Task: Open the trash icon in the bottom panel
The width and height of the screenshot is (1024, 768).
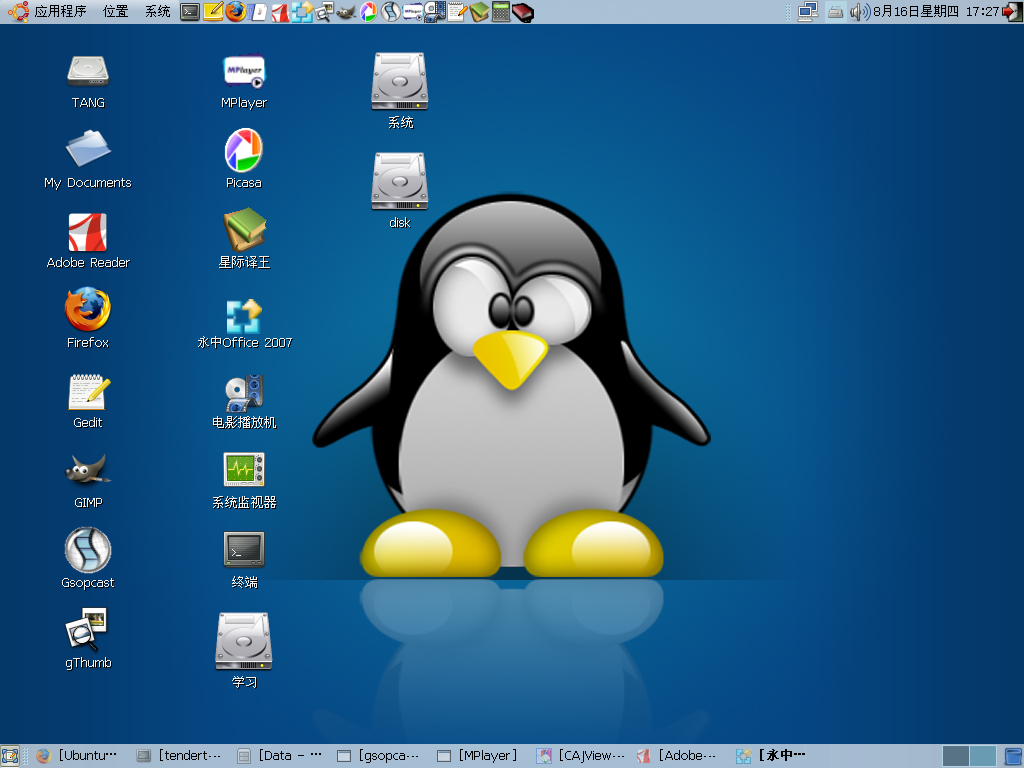Action: pos(1013,756)
